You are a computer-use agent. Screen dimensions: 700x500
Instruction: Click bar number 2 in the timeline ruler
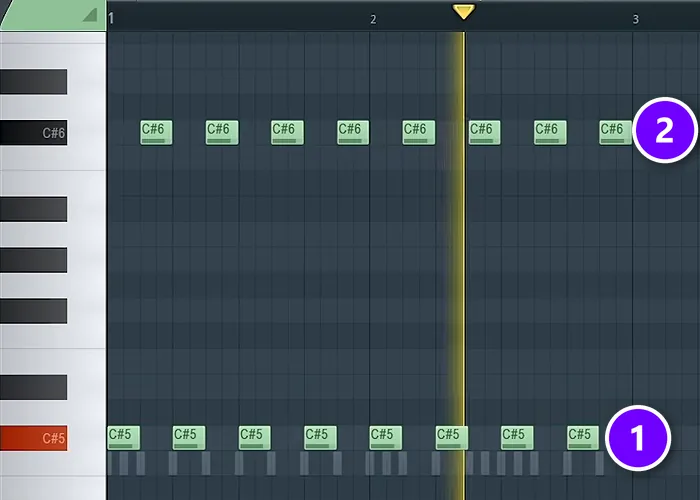[x=373, y=19]
